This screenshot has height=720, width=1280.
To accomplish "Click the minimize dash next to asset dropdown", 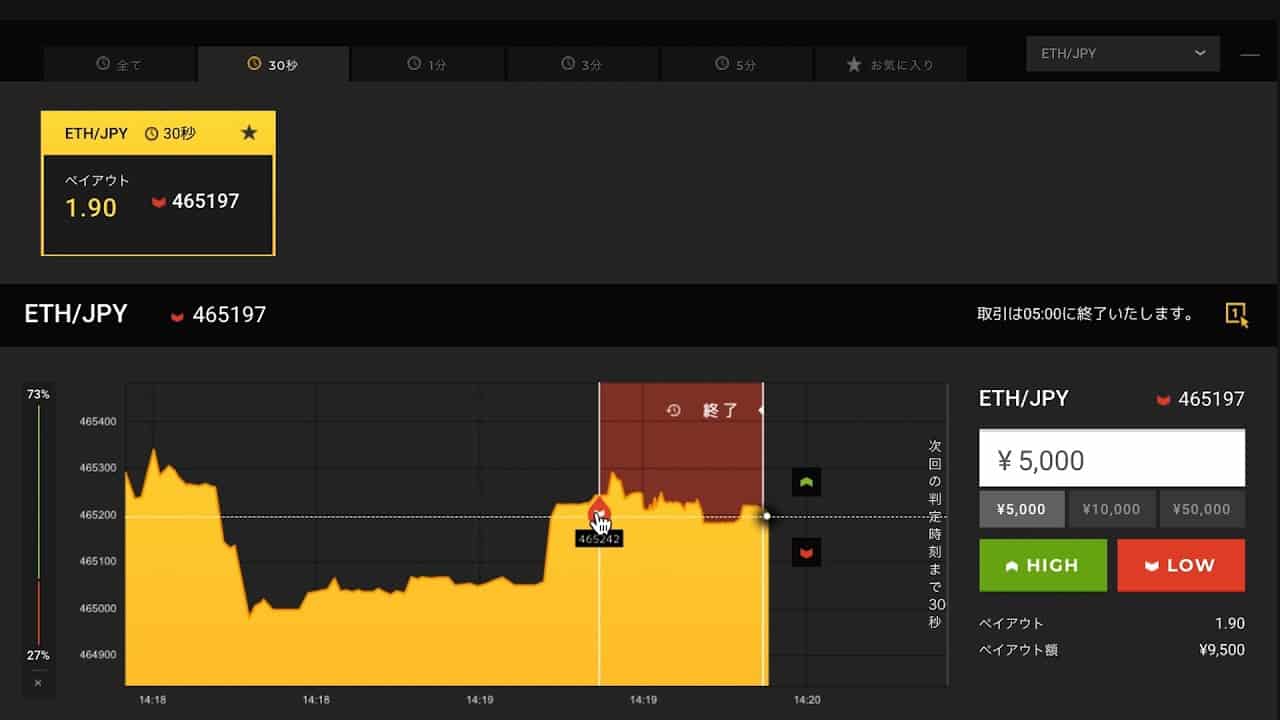I will (1250, 55).
